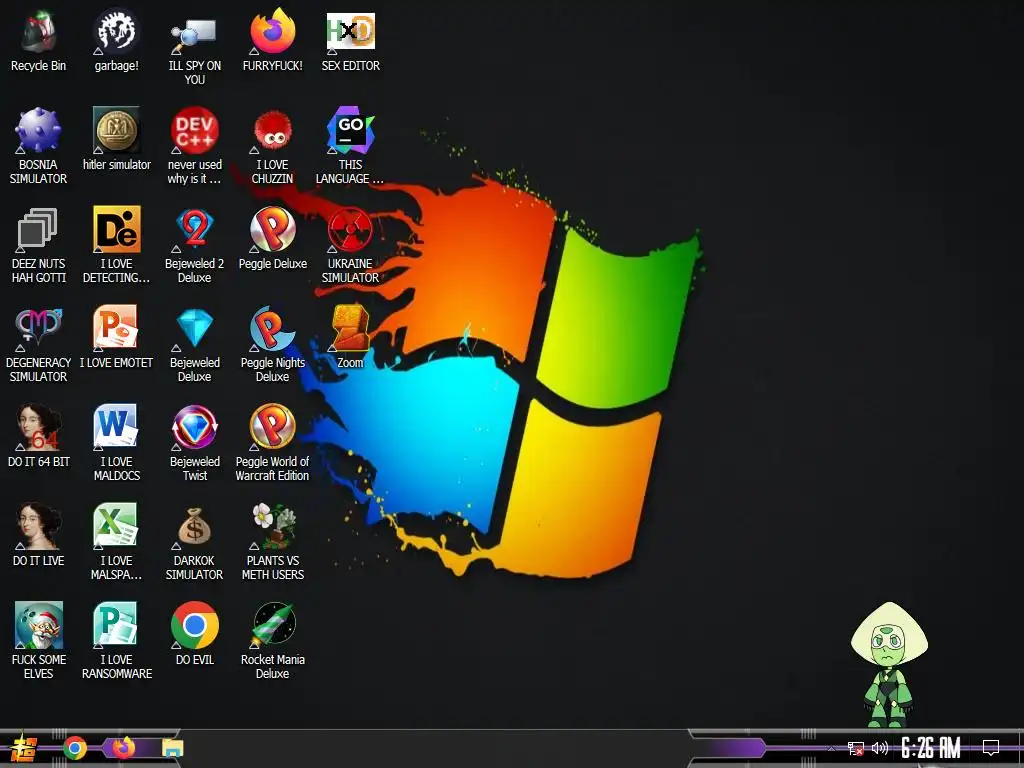Open Google Chrome from the taskbar
Viewport: 1024px width, 768px height.
[x=75, y=748]
